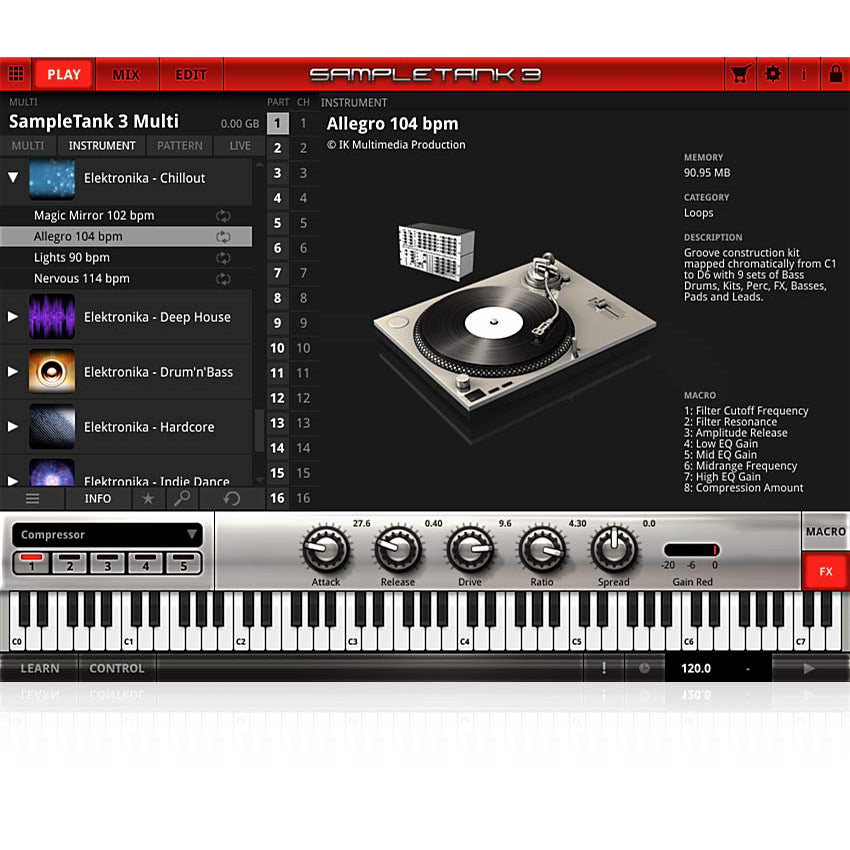This screenshot has width=850, height=850.
Task: Click the lock icon in the toolbar
Action: (837, 73)
